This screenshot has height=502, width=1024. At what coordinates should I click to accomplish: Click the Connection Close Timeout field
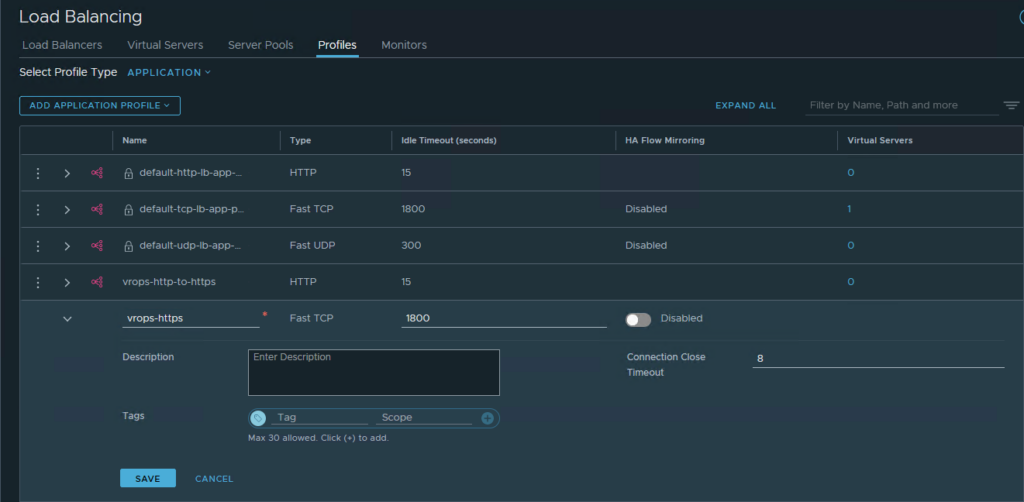click(877, 358)
